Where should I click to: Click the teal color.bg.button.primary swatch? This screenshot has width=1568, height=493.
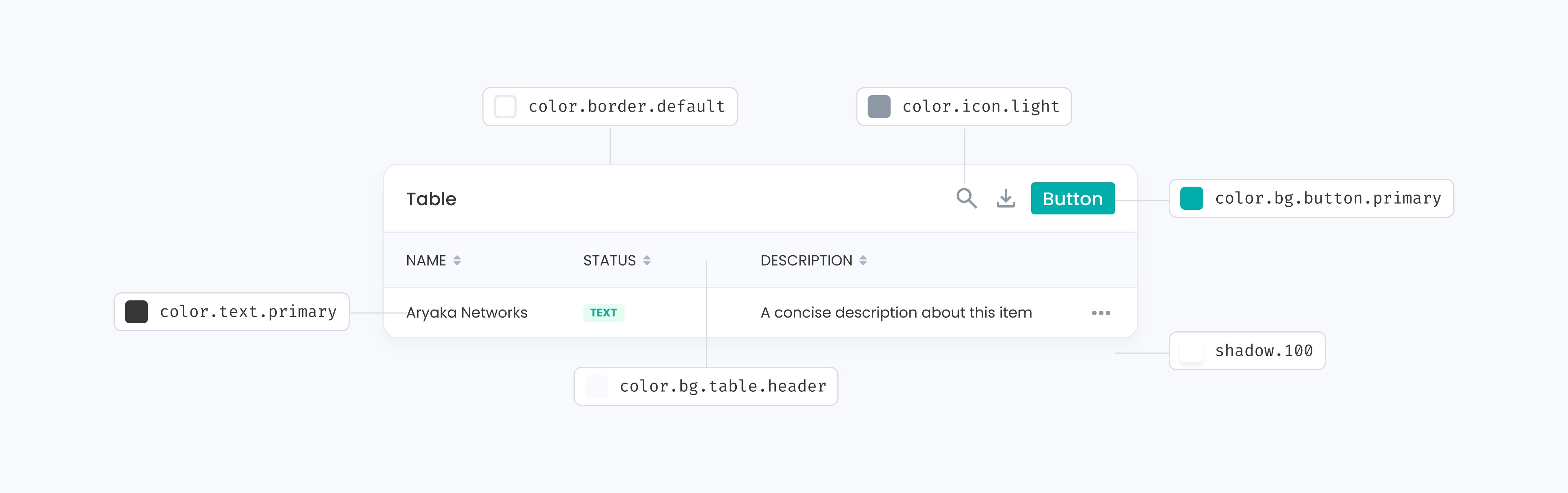(1191, 198)
